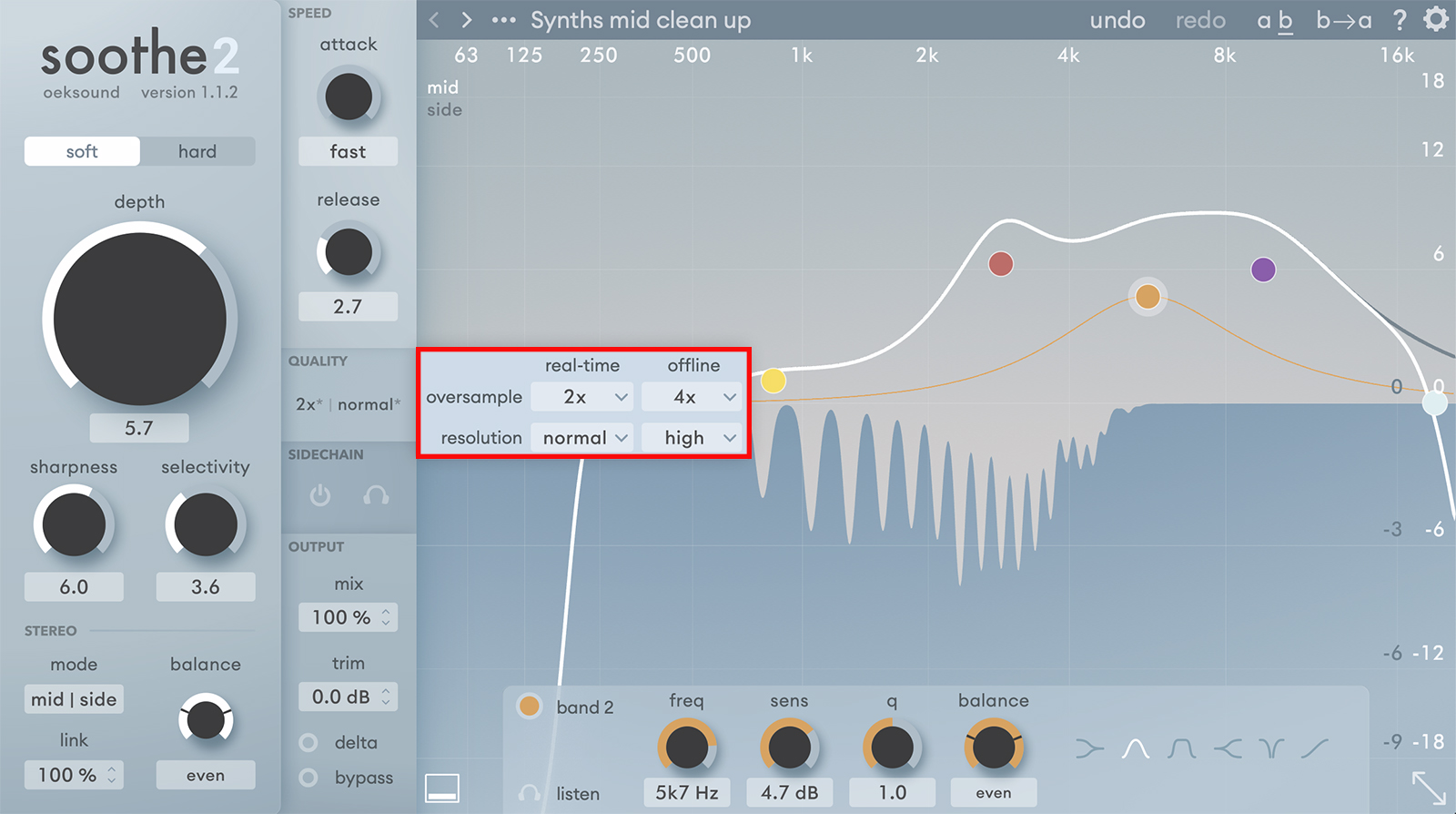Toggle the sidechain headphones listen icon
This screenshot has width=1456, height=814.
coord(376,496)
